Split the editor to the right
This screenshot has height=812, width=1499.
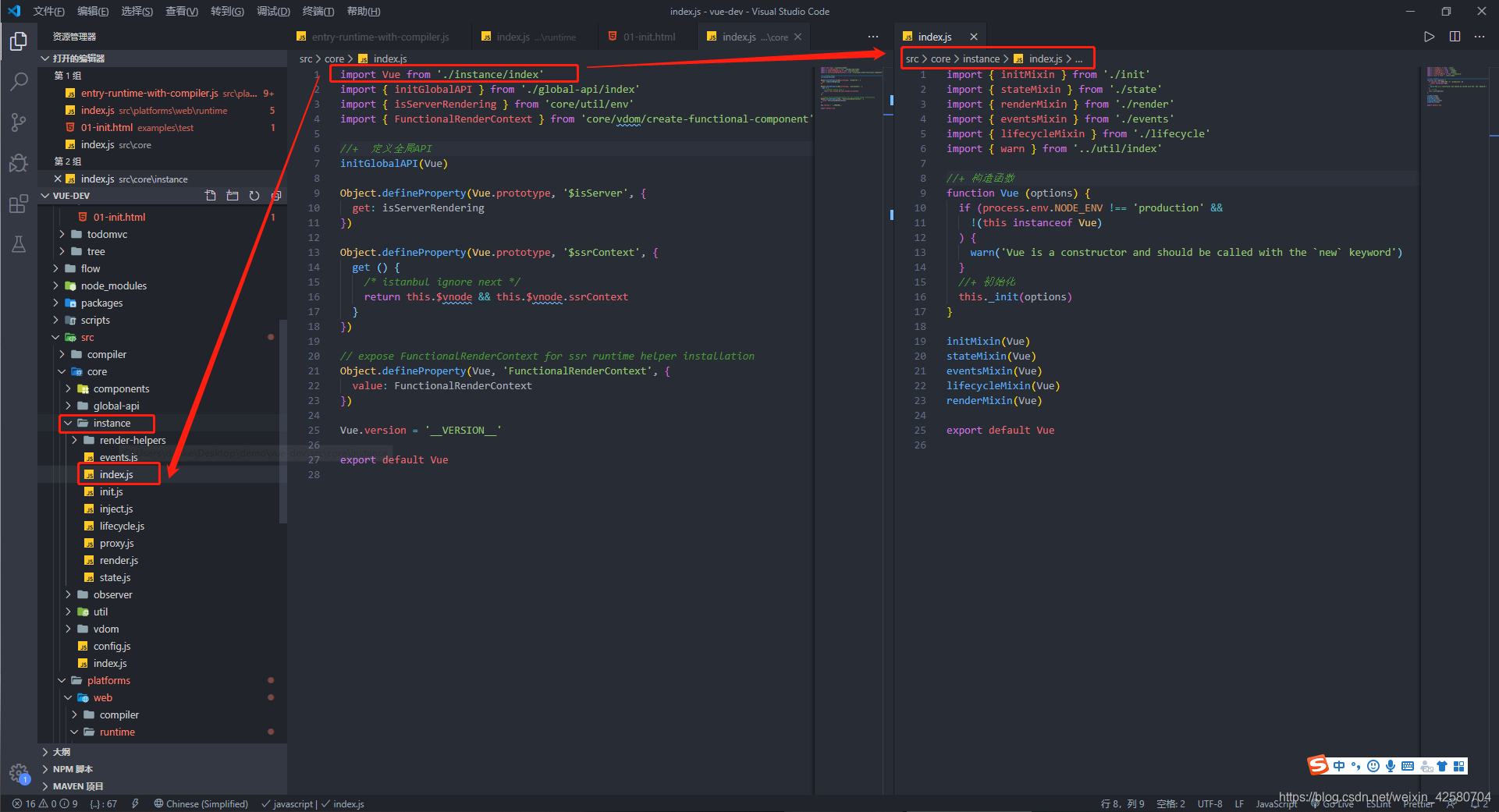(x=1455, y=37)
